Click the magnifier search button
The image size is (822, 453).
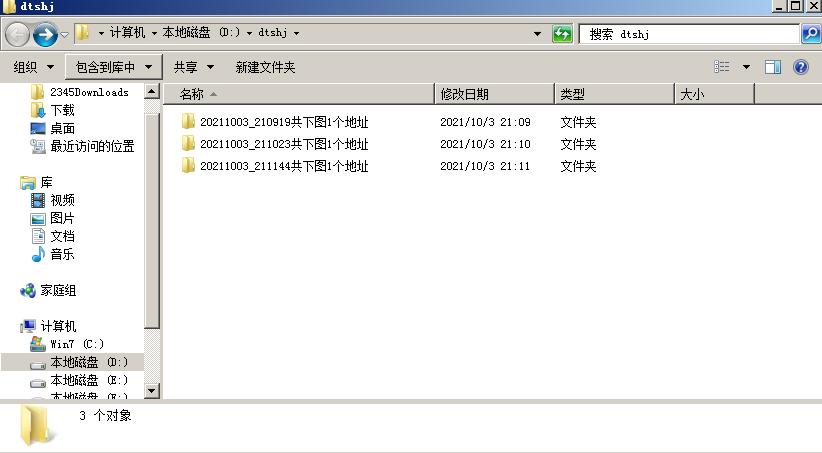click(810, 34)
